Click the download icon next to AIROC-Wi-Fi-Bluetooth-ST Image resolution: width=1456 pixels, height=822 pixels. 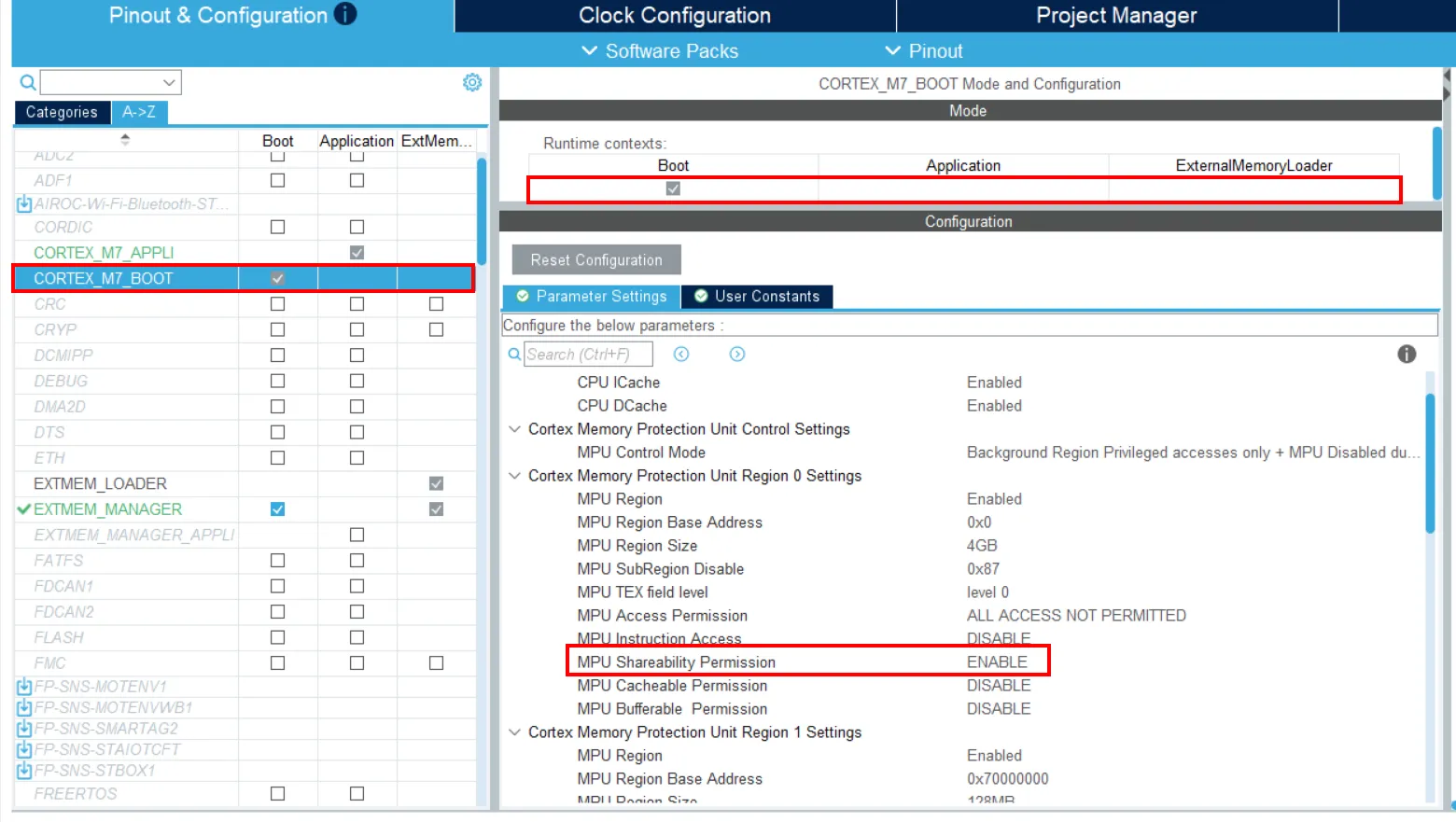pyautogui.click(x=24, y=203)
